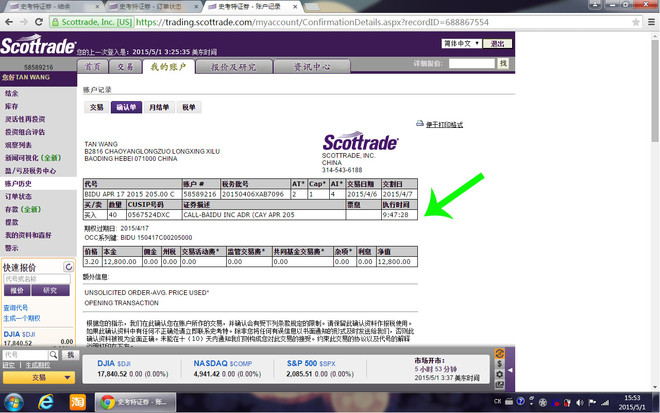Click the pop-out icon on ticker bar
Viewport: 660px width, 413px height.
[x=499, y=384]
